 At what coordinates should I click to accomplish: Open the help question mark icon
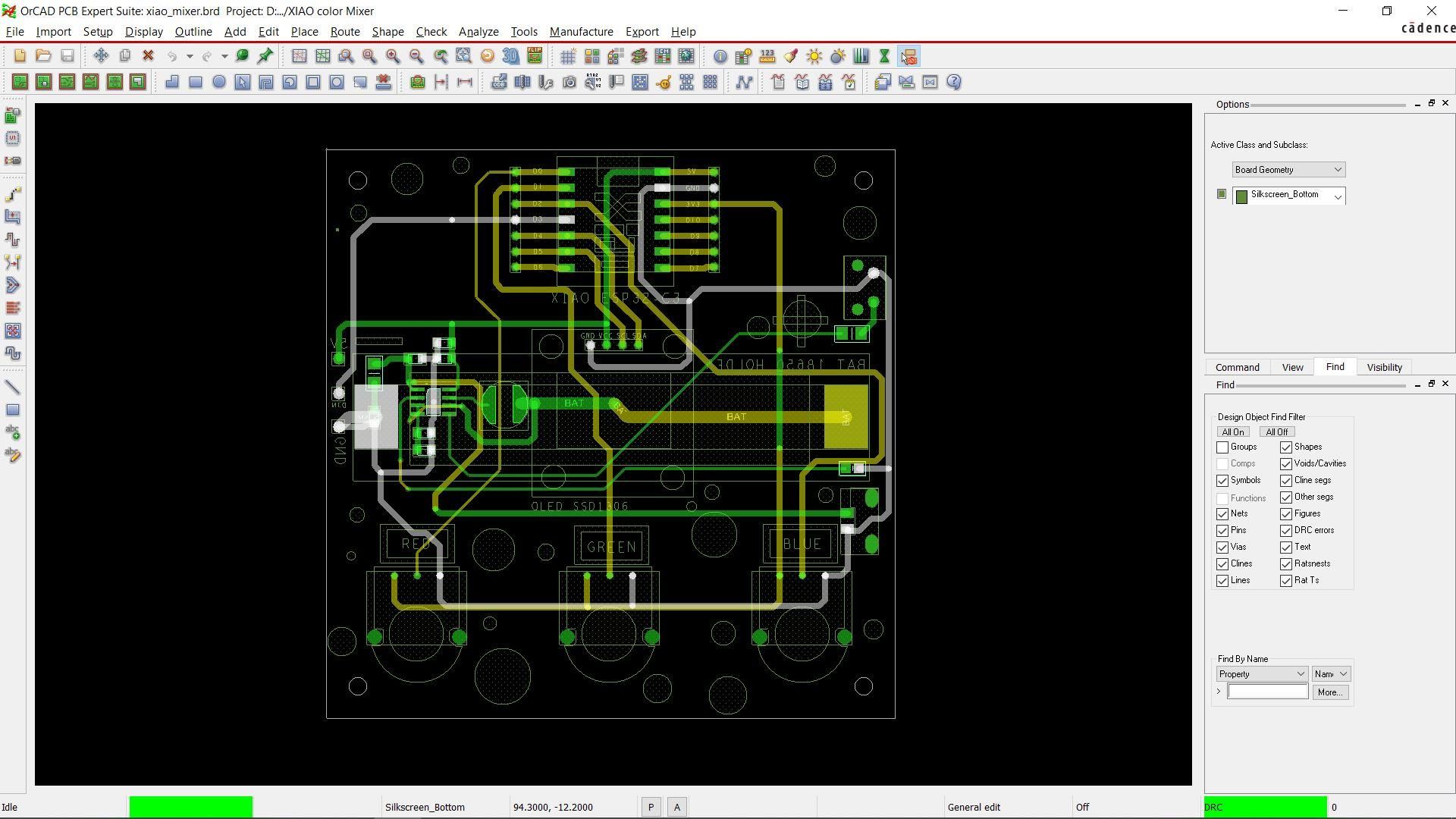click(x=954, y=82)
